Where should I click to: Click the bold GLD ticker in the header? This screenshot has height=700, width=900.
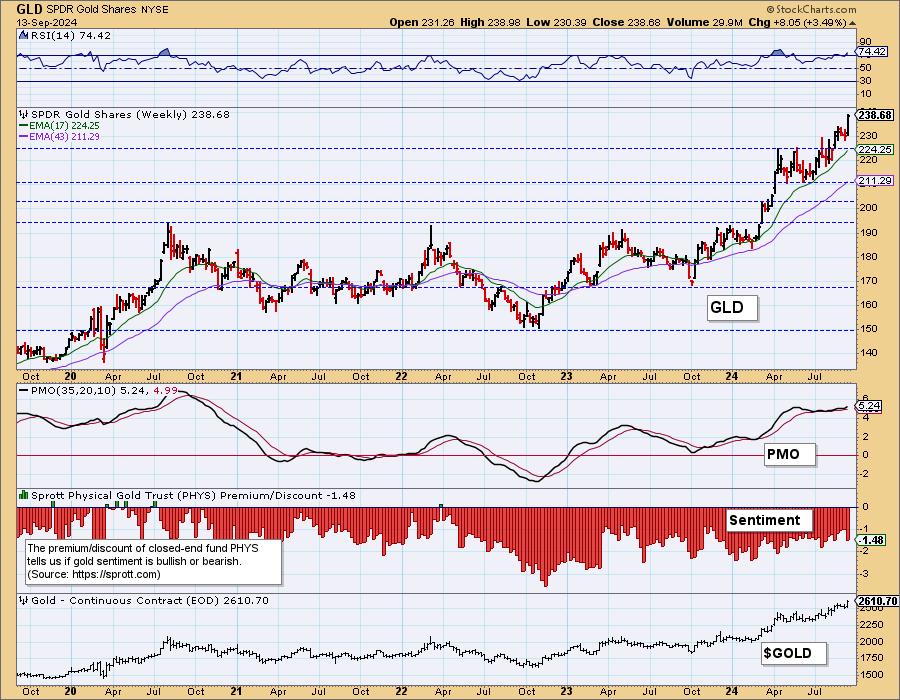(28, 9)
